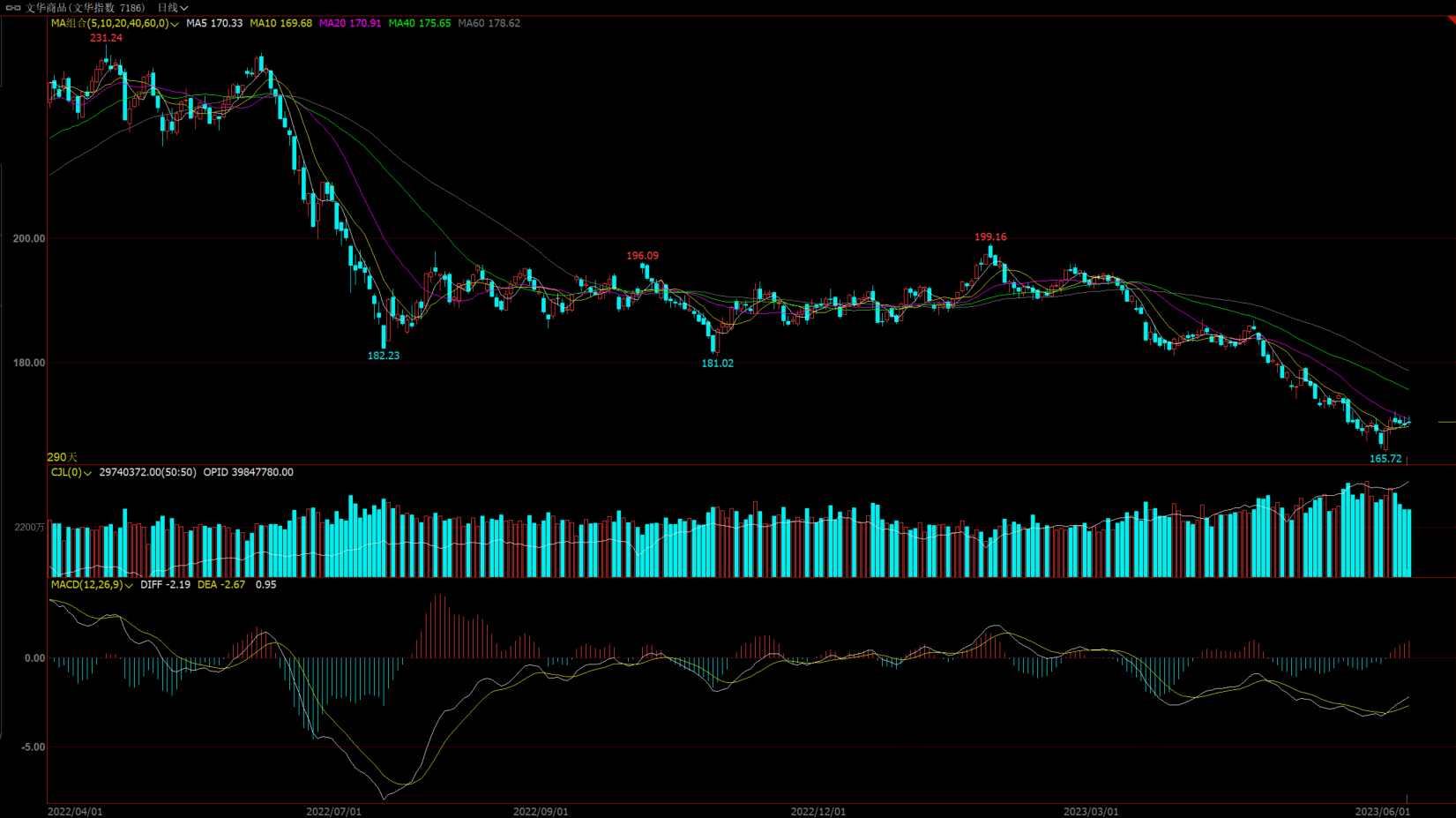Click the 2023/03/01 date on time axis
The width and height of the screenshot is (1456, 818).
pos(1091,812)
